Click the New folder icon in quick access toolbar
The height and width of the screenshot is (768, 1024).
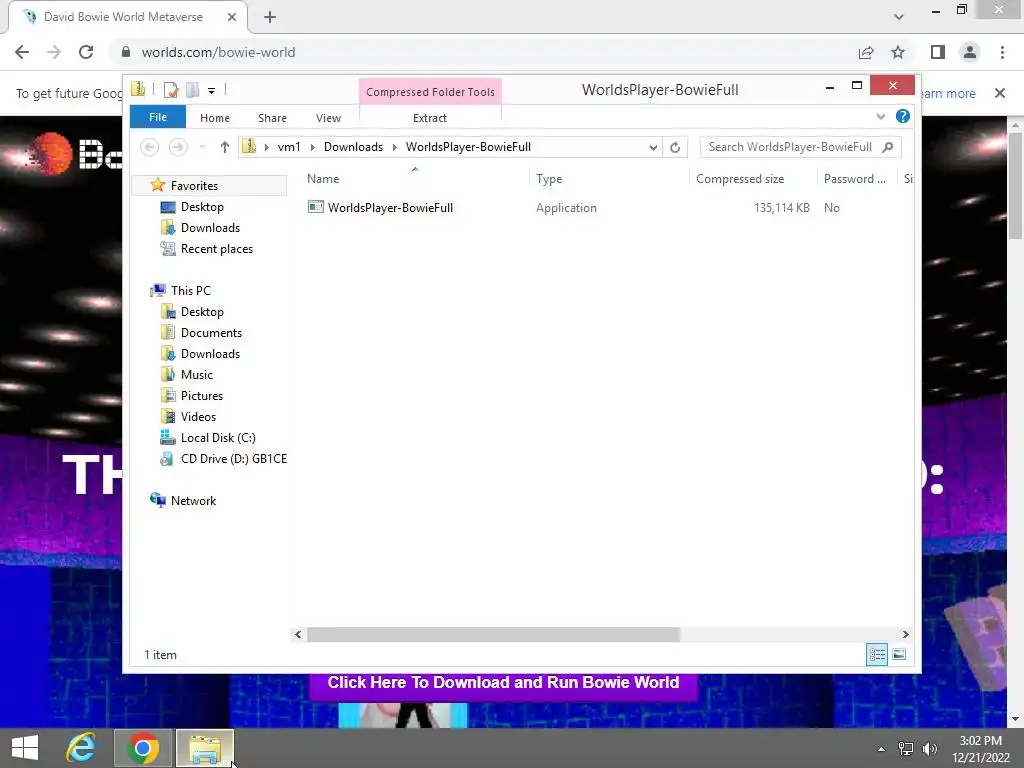pos(193,89)
